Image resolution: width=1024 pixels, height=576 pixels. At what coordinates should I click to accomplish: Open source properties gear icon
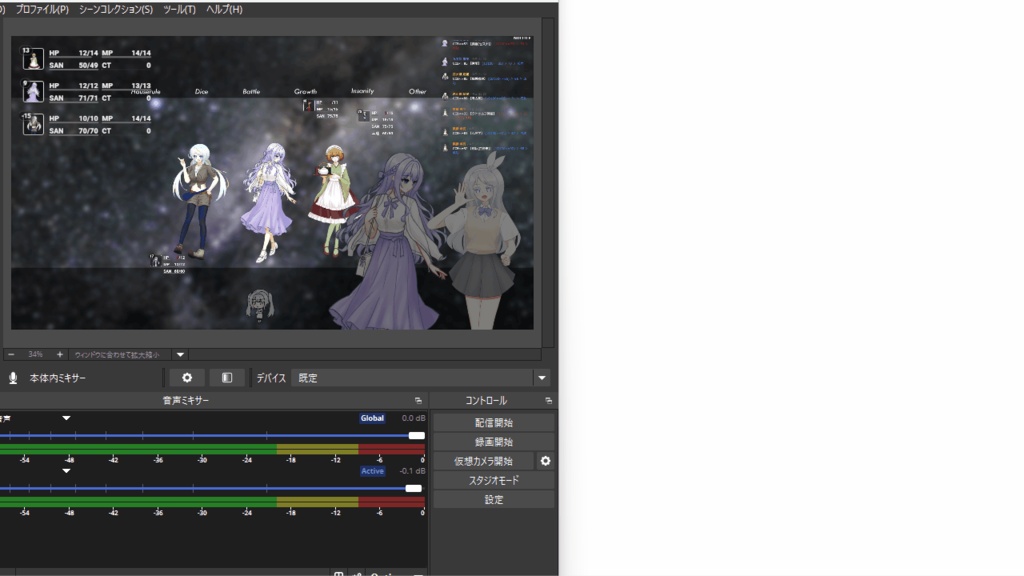187,377
